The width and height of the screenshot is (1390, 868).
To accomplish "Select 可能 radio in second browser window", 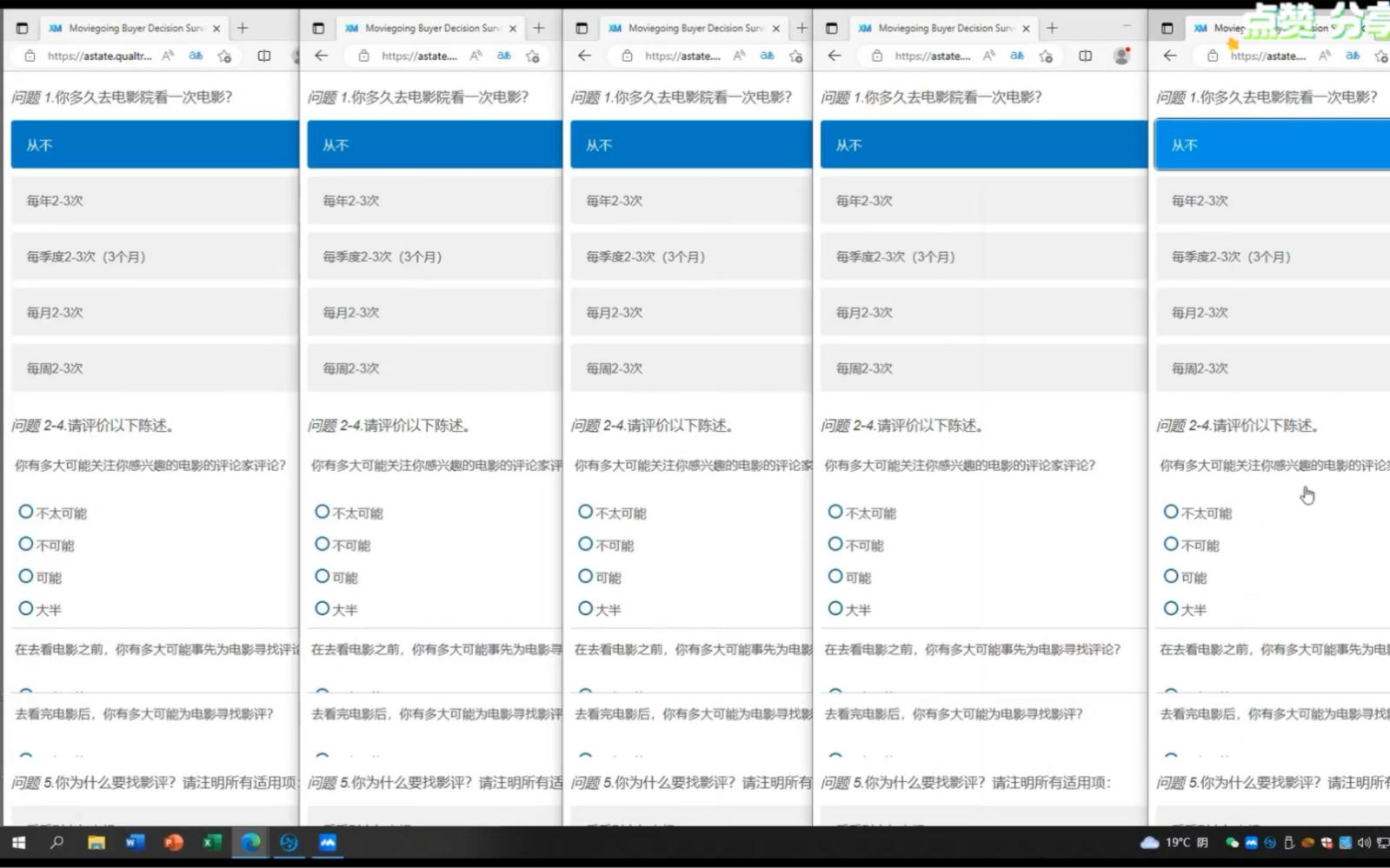I will click(x=323, y=577).
